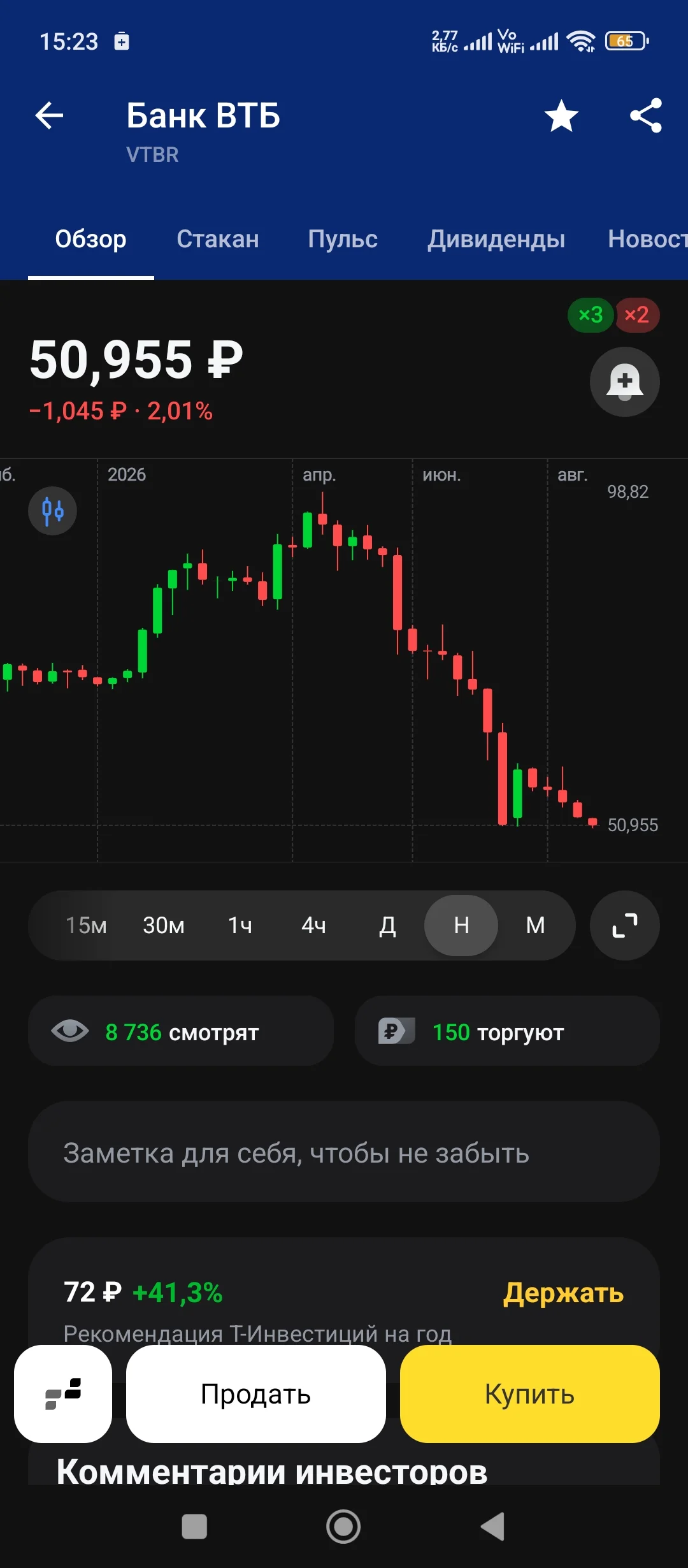Open the Обзор tab
This screenshot has width=688, height=1568.
point(90,239)
